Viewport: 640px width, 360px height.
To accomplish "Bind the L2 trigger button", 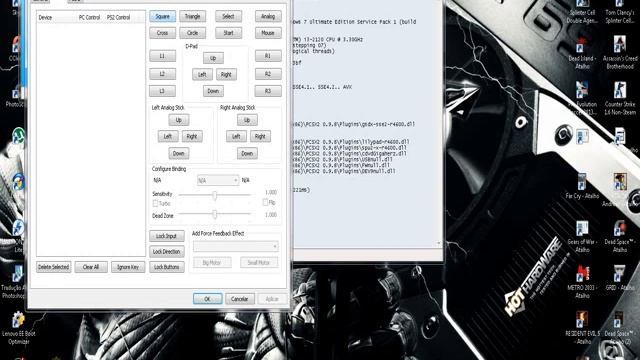I will tap(162, 74).
